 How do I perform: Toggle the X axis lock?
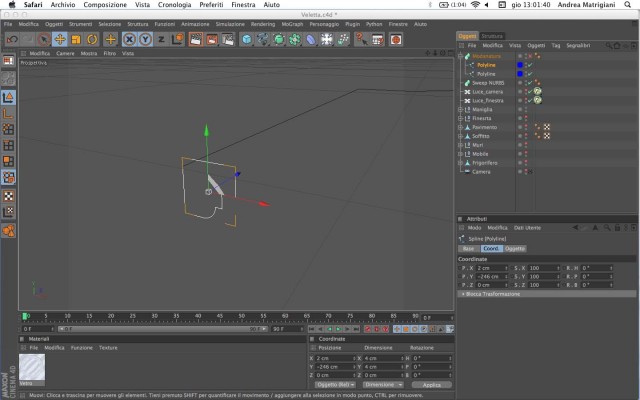(x=129, y=40)
